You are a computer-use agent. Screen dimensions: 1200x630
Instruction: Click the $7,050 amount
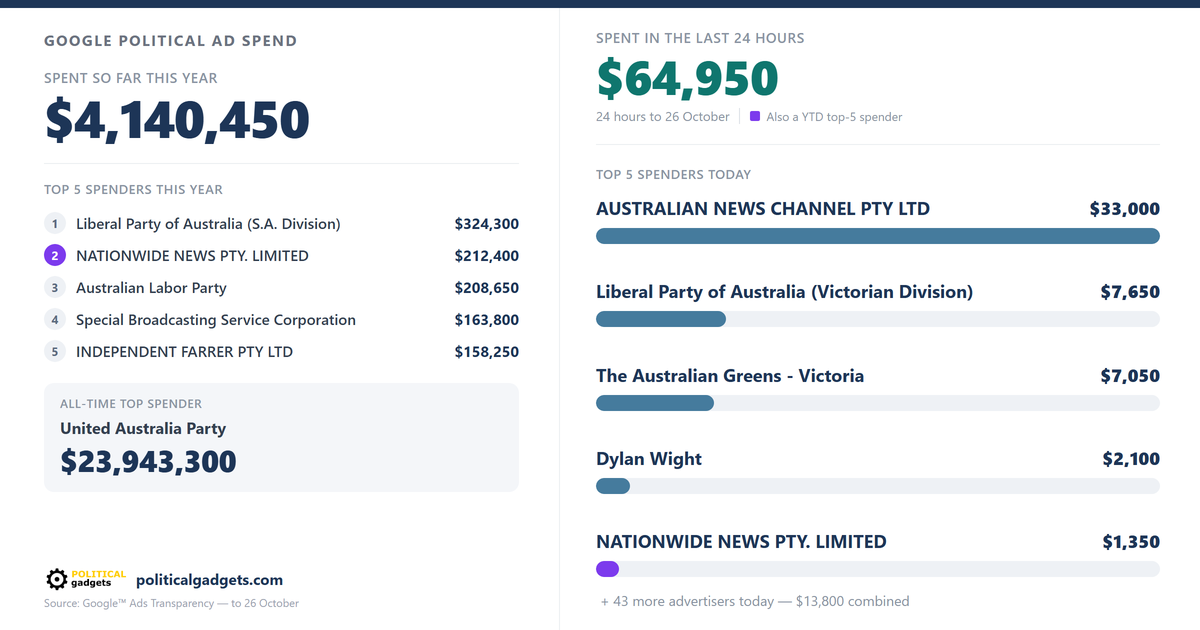[1130, 376]
